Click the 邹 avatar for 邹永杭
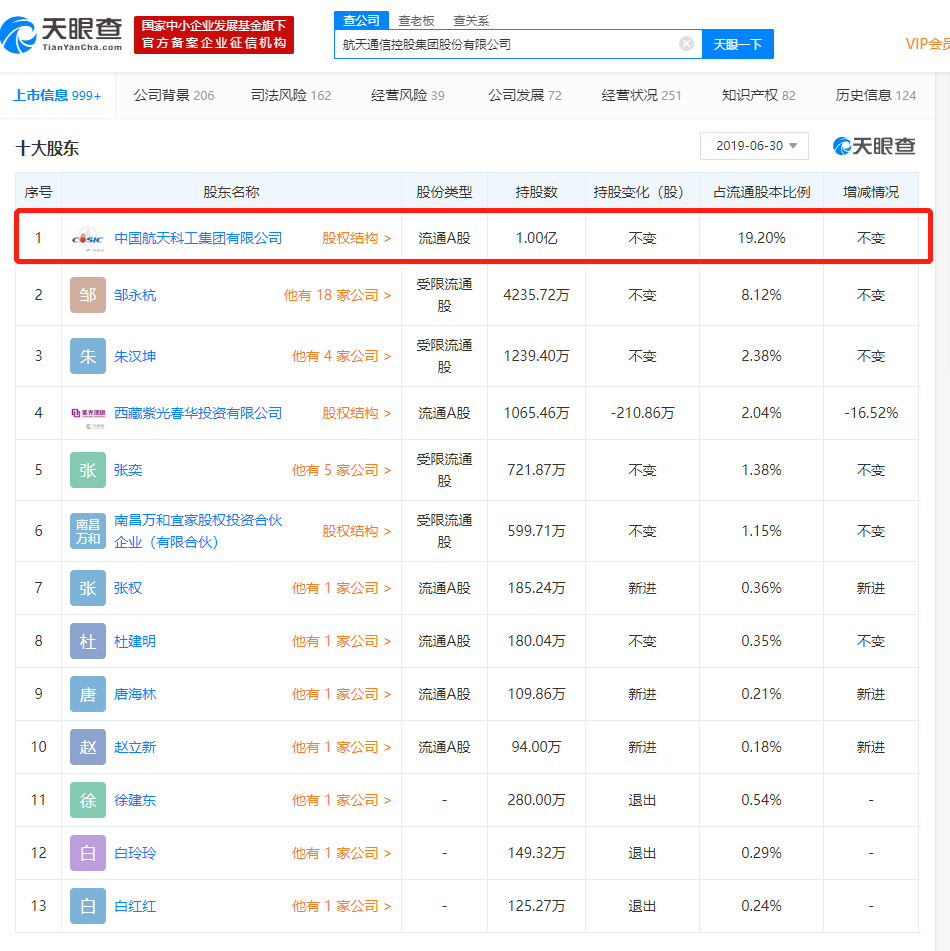 (88, 295)
